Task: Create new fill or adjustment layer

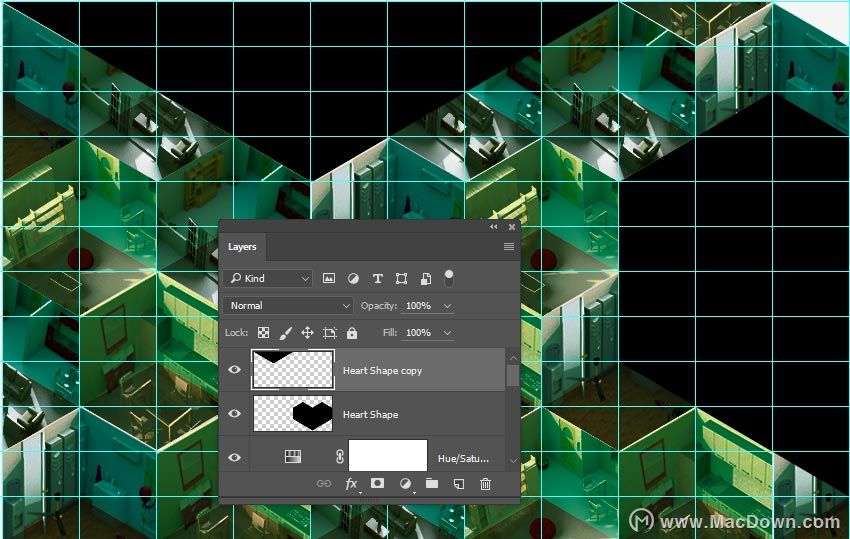Action: 405,483
